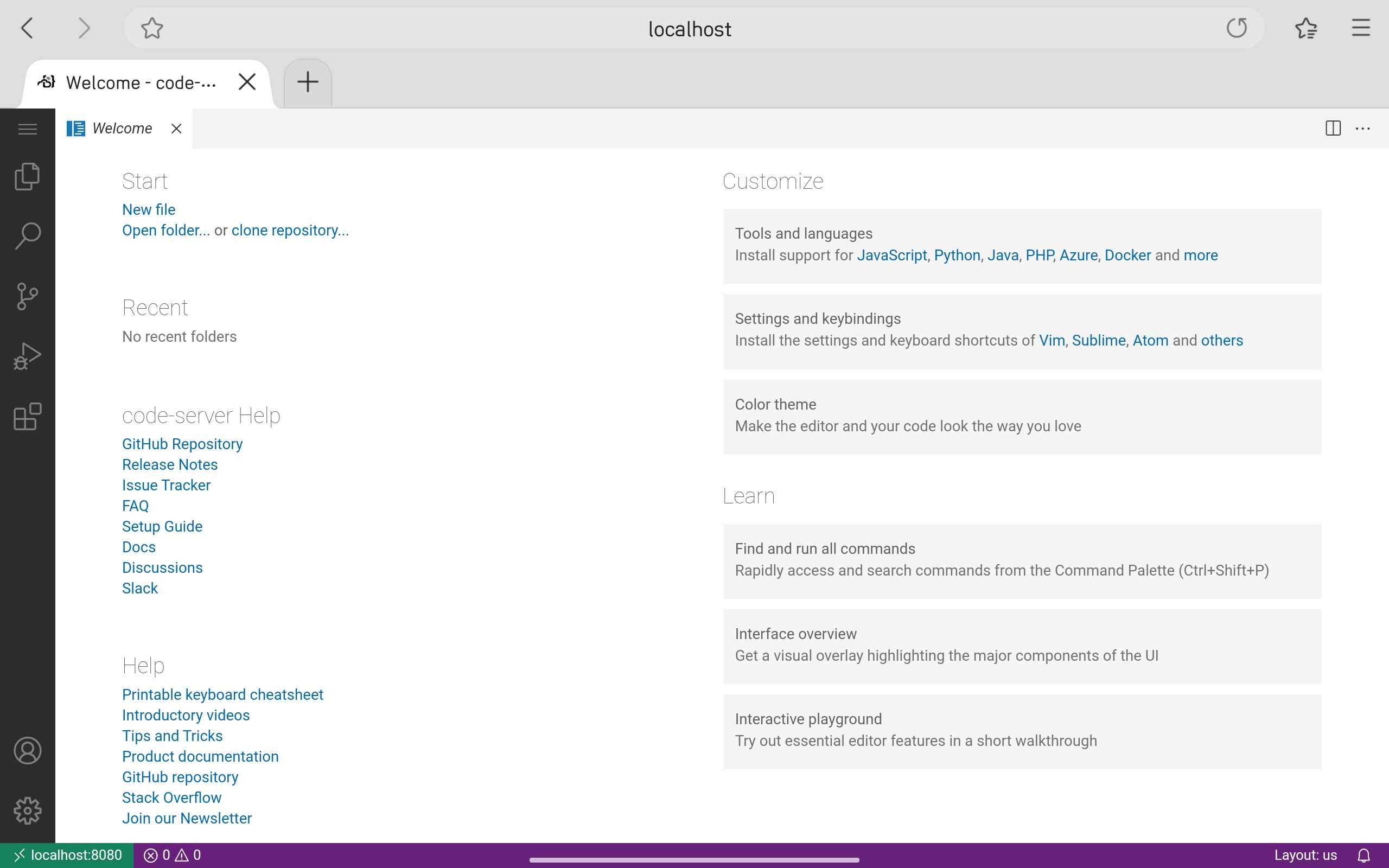Install Vim keybindings link
This screenshot has height=868, width=1389.
click(1052, 341)
